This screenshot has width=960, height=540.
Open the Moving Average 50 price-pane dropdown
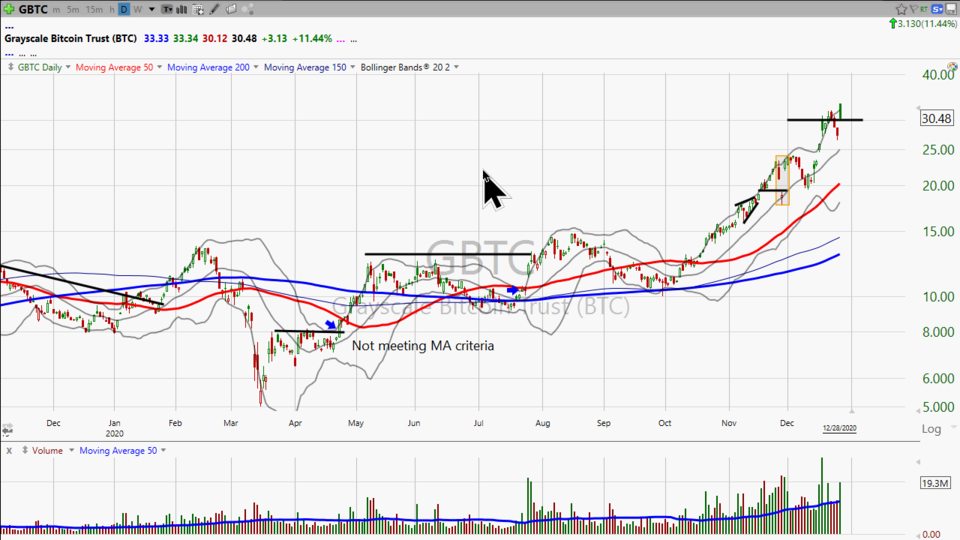tap(159, 67)
